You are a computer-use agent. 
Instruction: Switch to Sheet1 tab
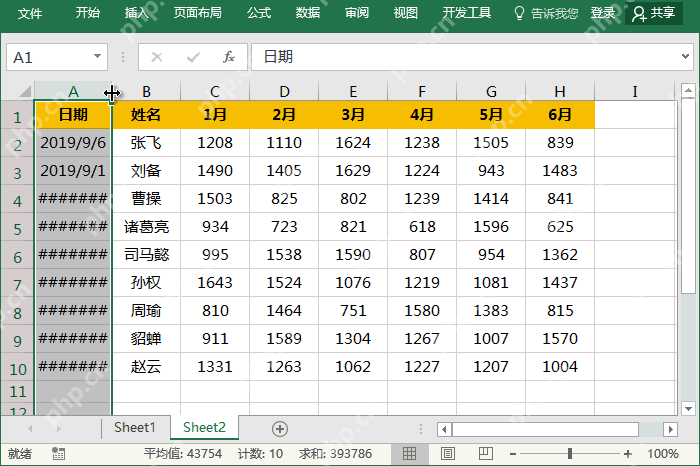point(135,428)
